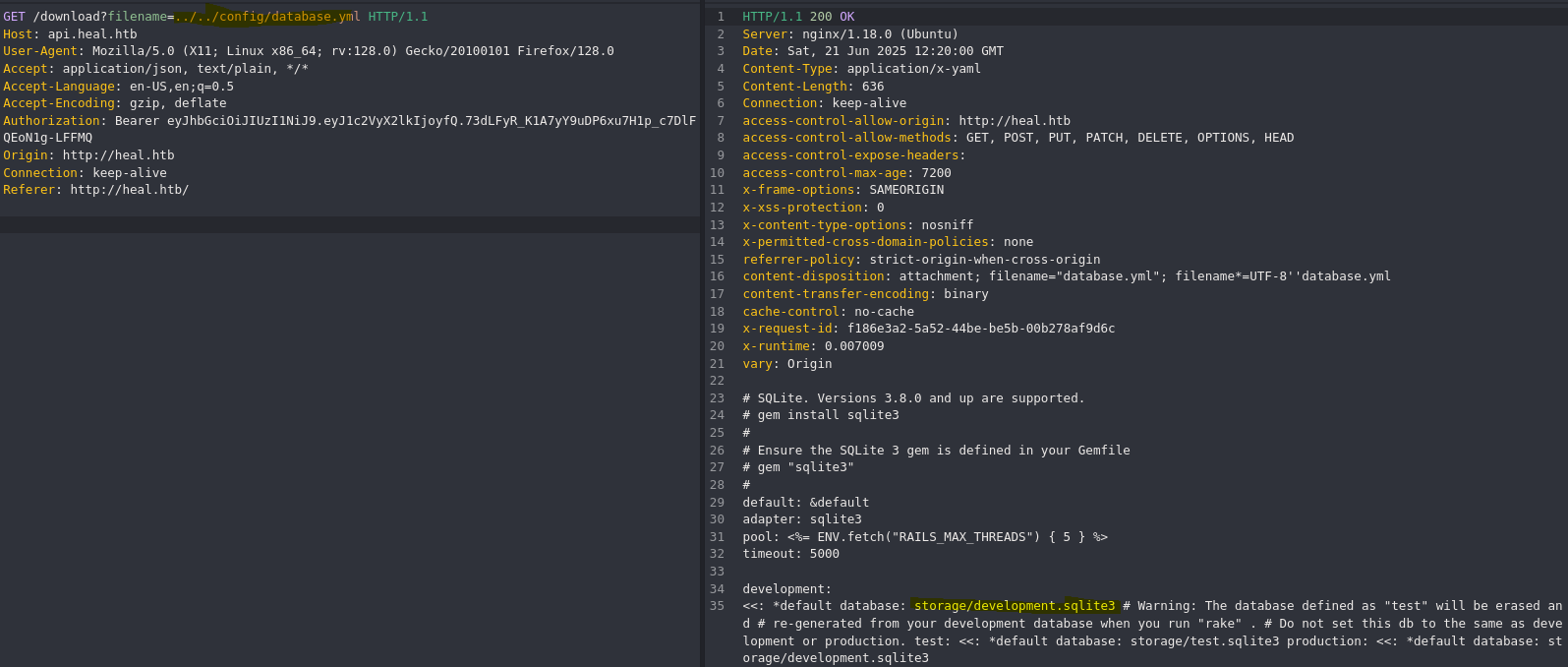Click x-permitted-cross-domain-policies: none header
1568x667 pixels.
coord(888,242)
